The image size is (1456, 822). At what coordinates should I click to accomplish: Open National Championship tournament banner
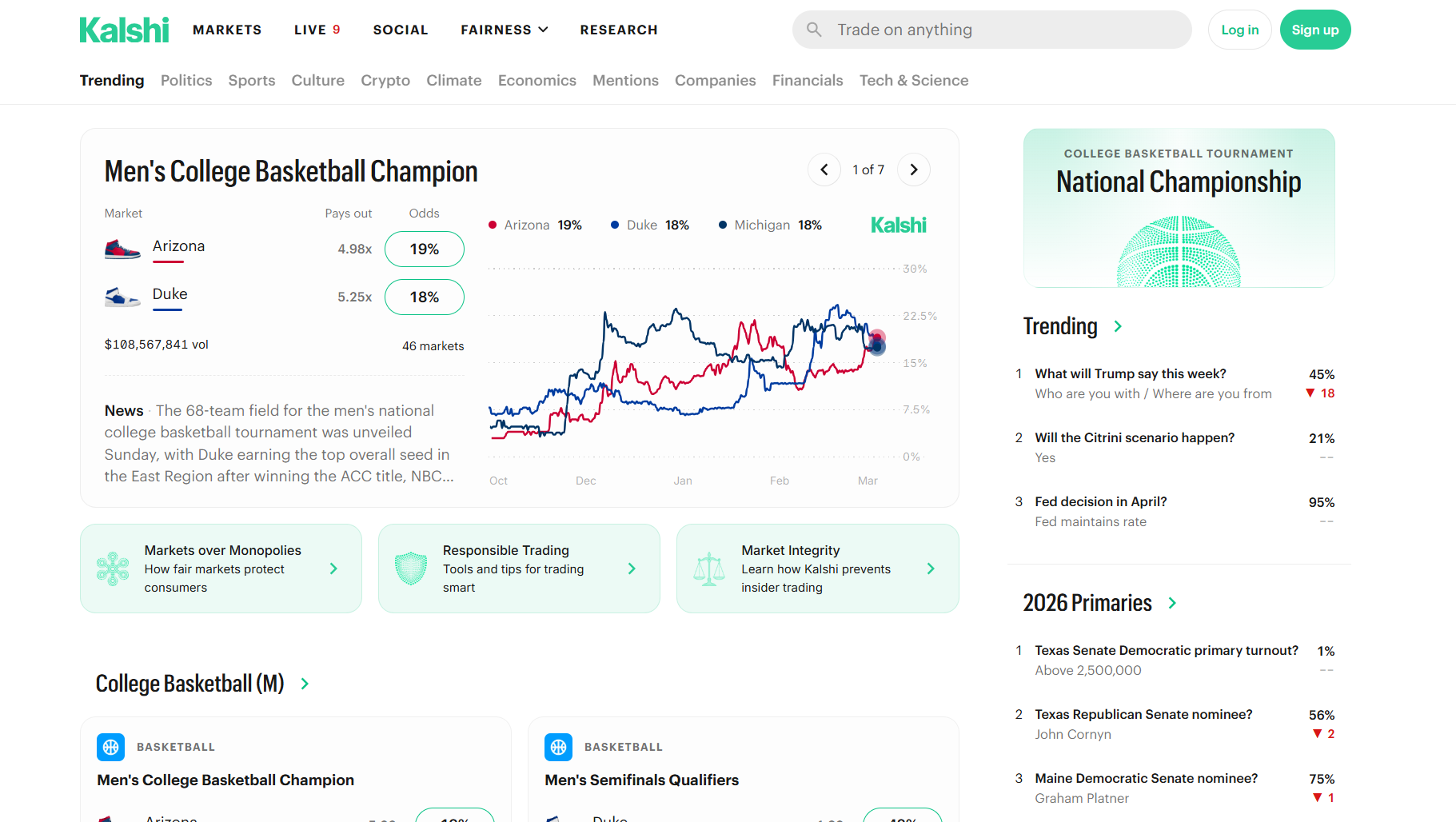click(x=1179, y=208)
